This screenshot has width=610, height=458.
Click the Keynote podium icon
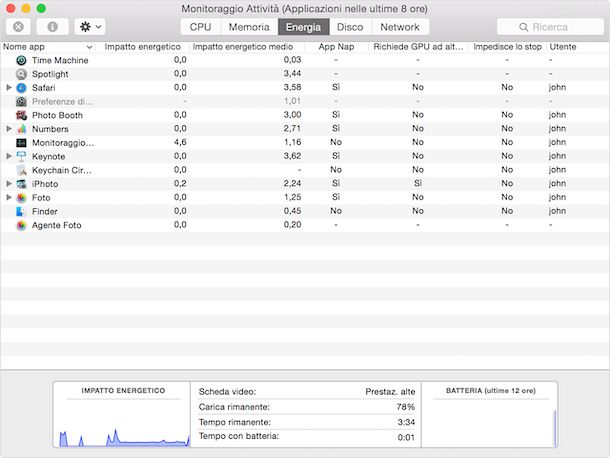[21, 156]
